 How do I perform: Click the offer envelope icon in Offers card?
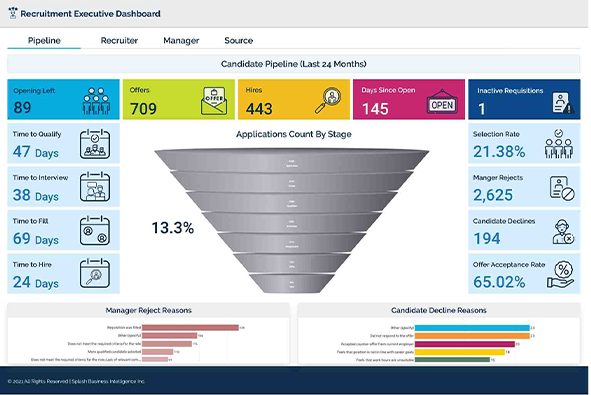coord(214,101)
